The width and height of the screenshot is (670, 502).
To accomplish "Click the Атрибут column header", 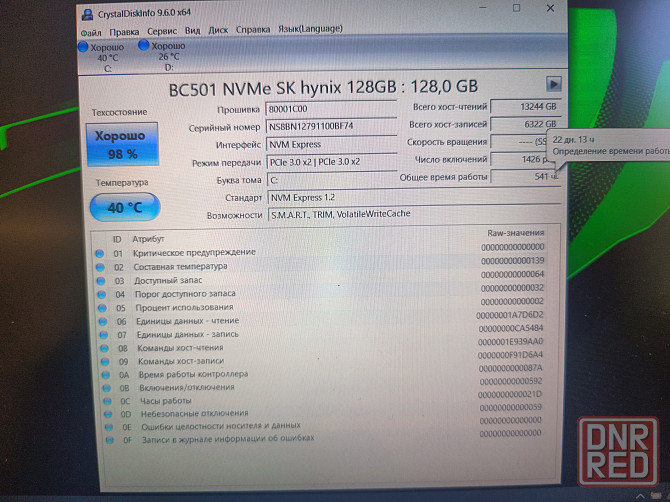I will pos(148,239).
